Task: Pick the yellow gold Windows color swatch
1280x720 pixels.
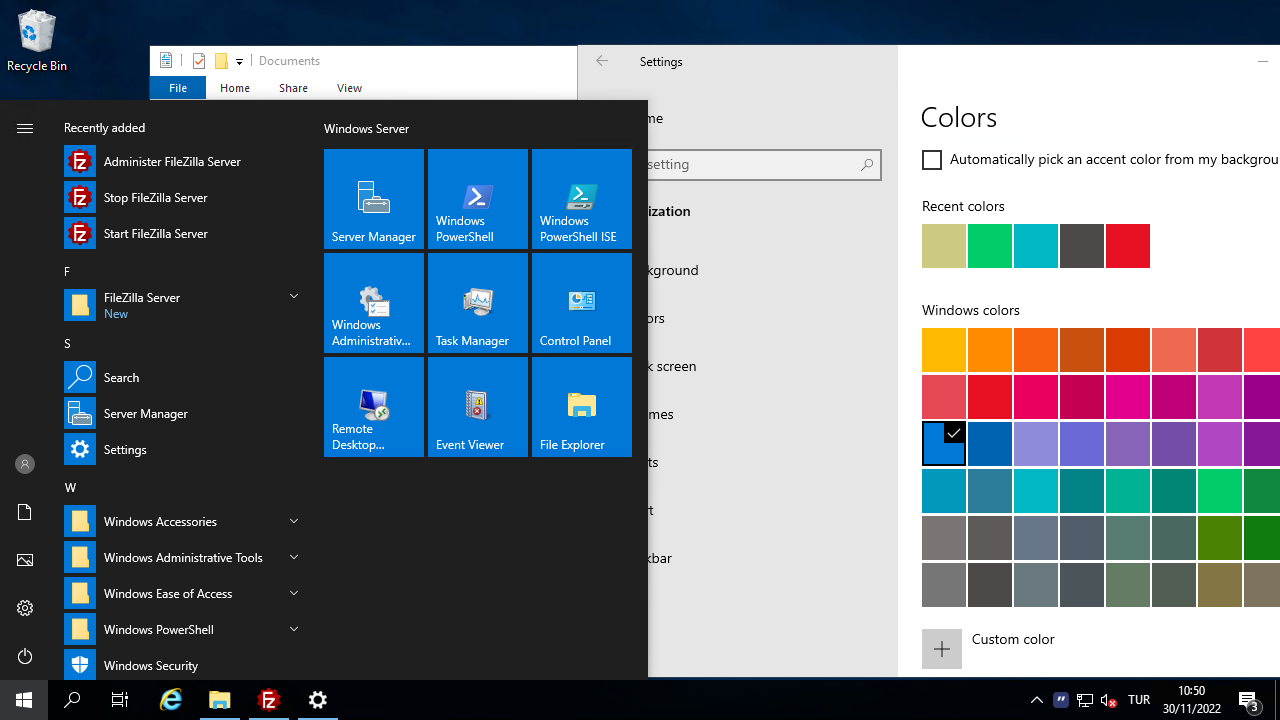Action: click(944, 350)
